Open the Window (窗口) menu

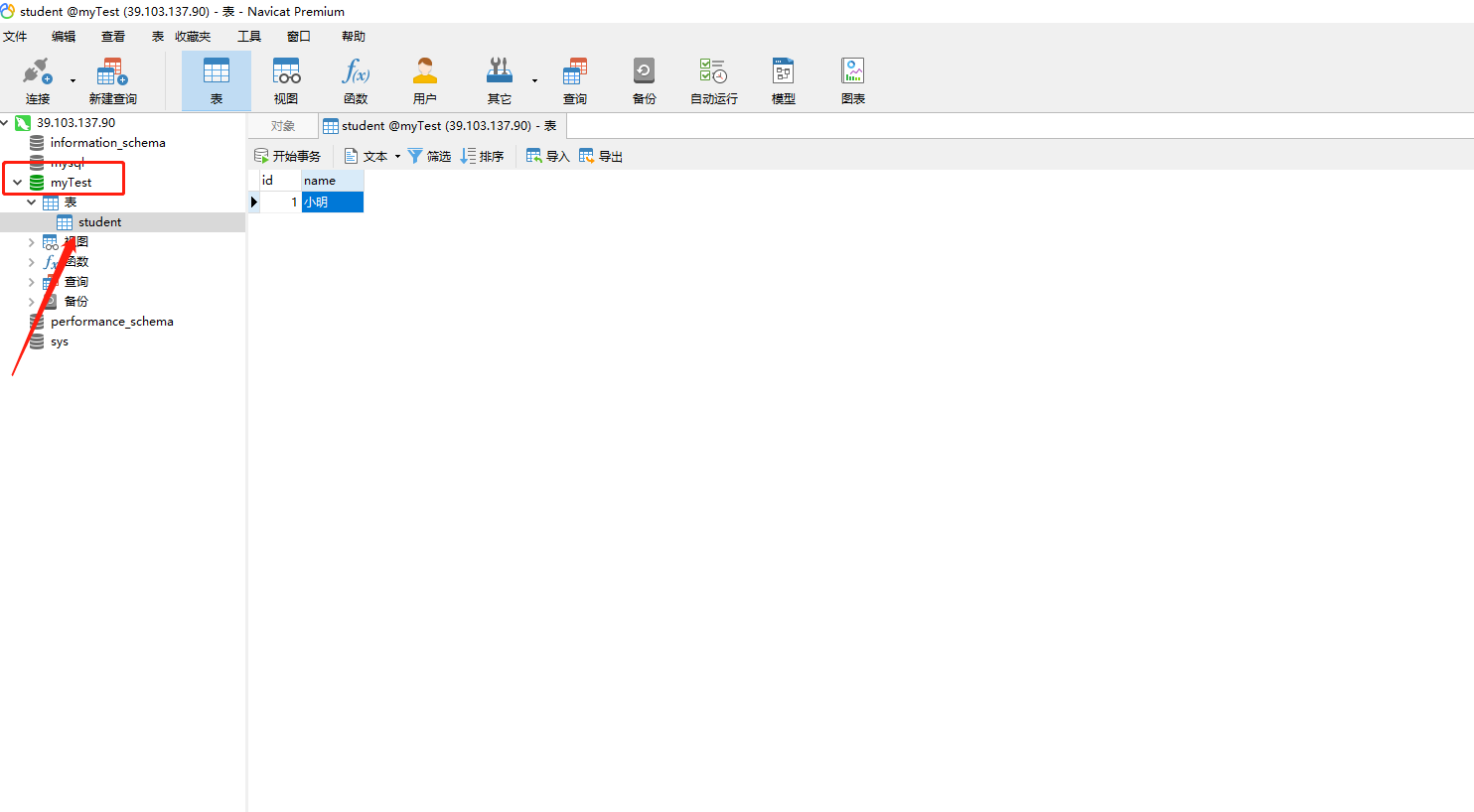coord(299,37)
